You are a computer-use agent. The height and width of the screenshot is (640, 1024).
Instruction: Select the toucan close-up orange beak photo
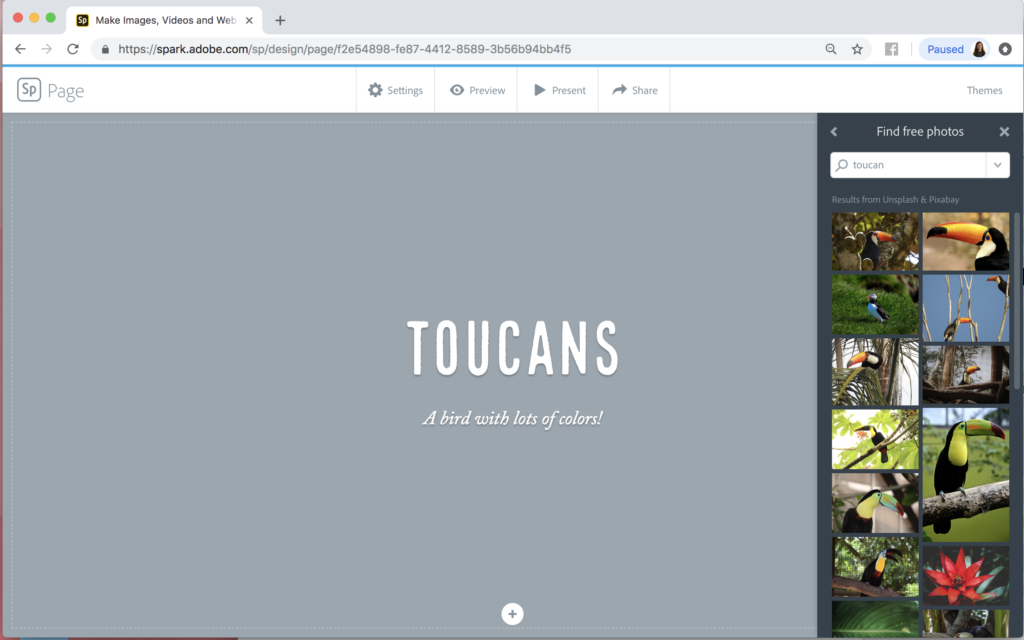tap(965, 241)
